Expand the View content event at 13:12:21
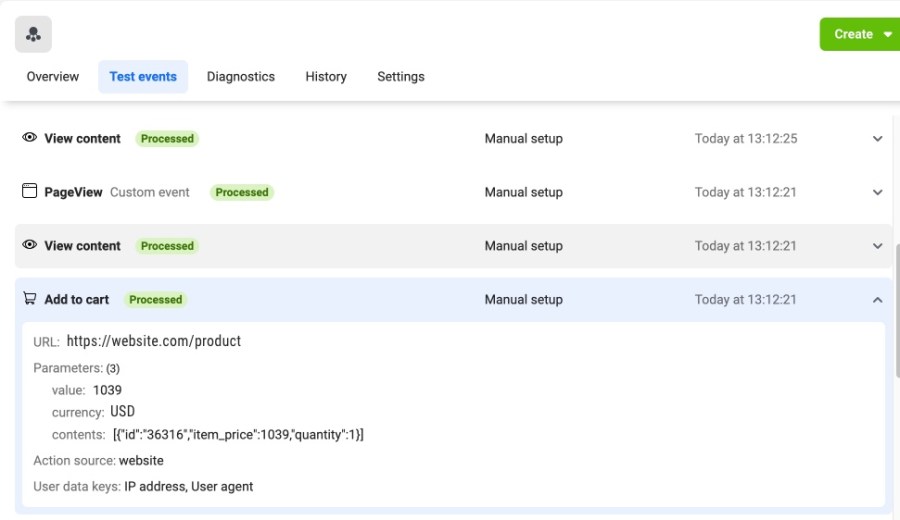This screenshot has height=520, width=900. click(877, 246)
